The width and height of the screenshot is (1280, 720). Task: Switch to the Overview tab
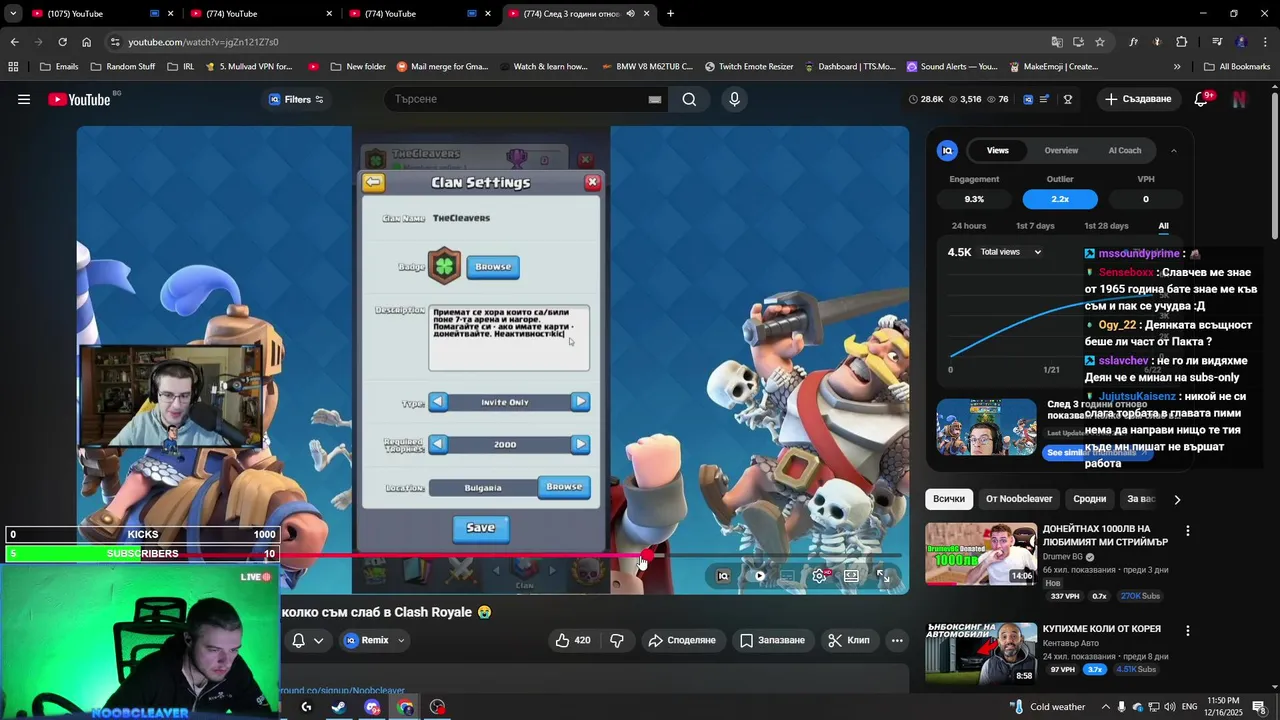(x=1061, y=150)
